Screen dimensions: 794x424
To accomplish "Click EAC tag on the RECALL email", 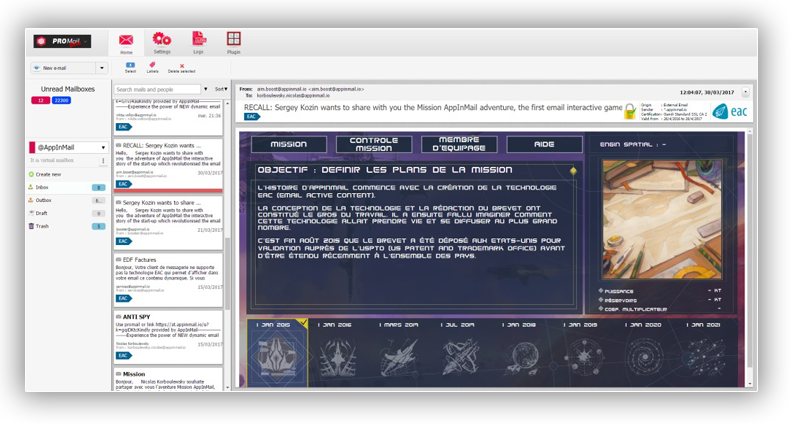I will [x=124, y=184].
